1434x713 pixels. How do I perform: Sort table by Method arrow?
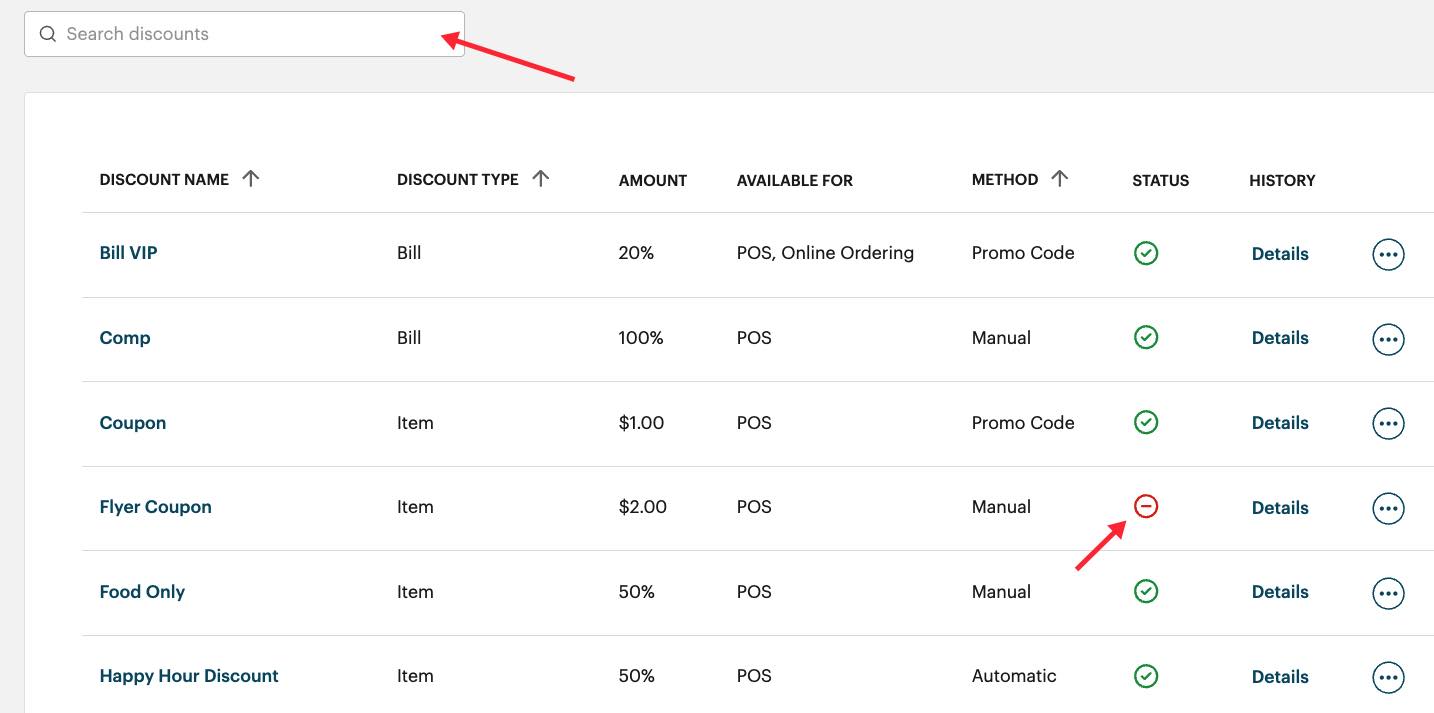click(x=1060, y=179)
